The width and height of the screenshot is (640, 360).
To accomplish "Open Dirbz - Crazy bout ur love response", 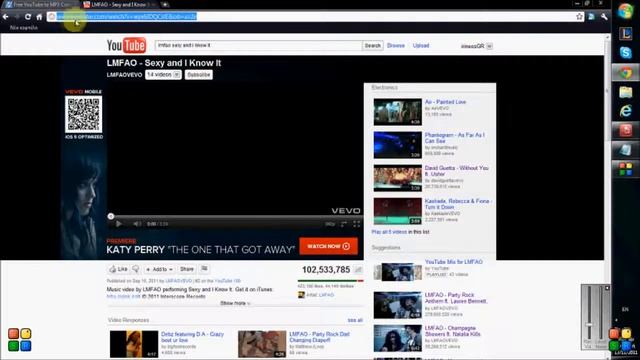I will (x=192, y=337).
